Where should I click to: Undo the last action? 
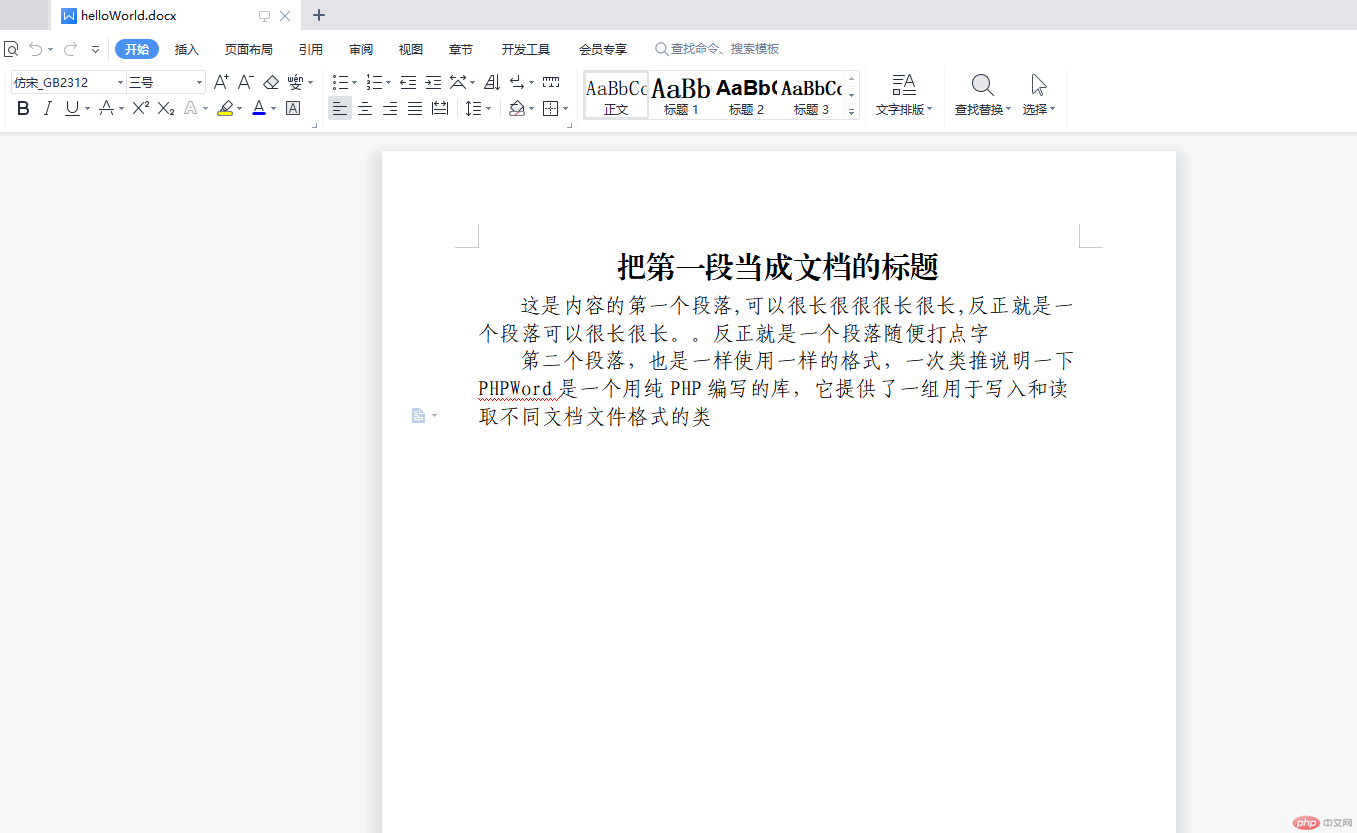point(36,49)
